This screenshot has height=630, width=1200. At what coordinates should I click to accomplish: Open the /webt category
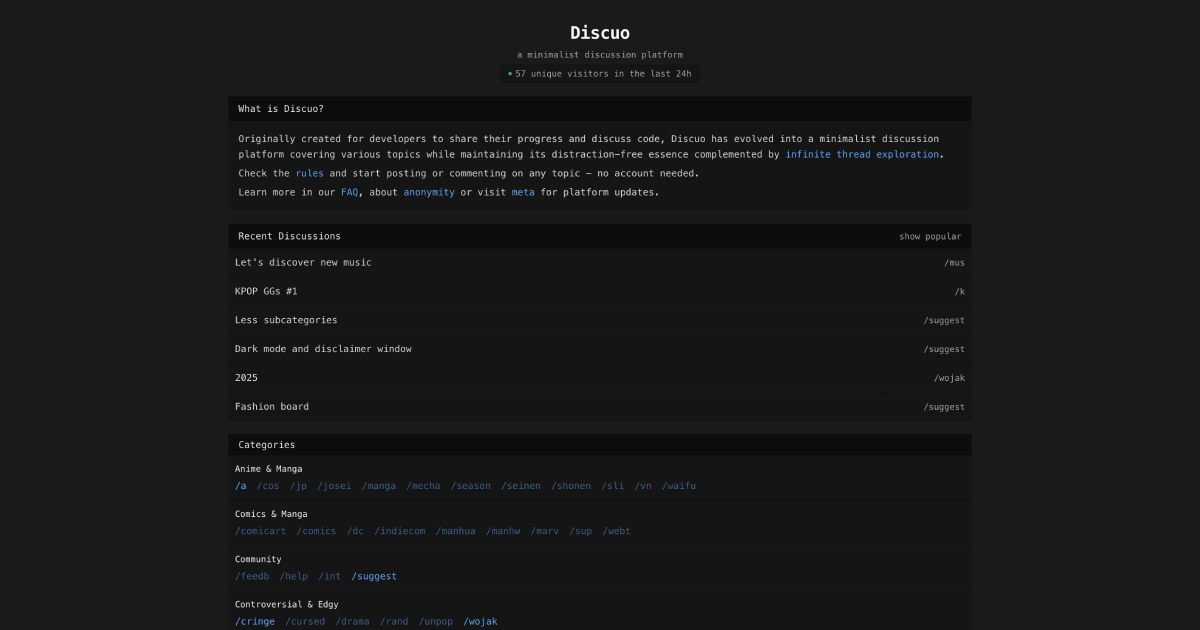616,532
